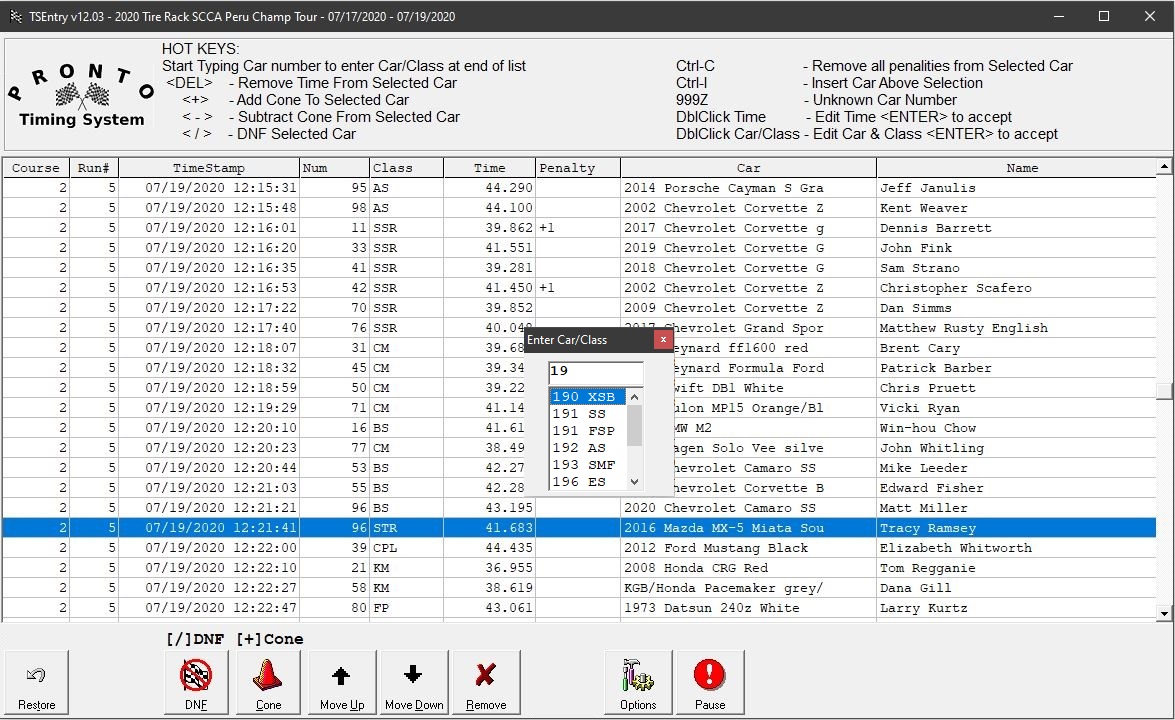Viewport: 1175px width, 720px height.
Task: Click Dana Gill's name cell
Action: point(1015,587)
